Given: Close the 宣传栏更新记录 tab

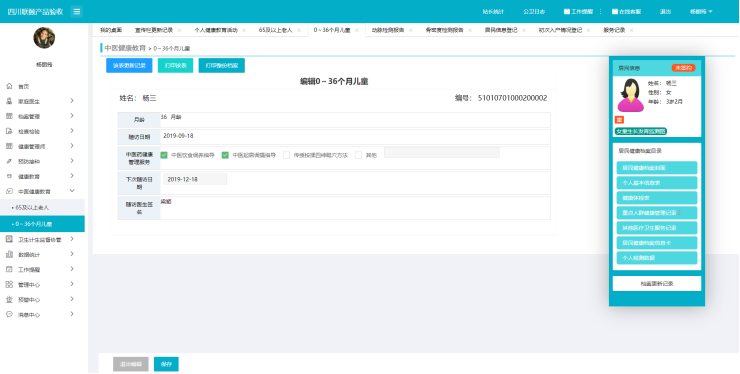Looking at the screenshot, I should (x=179, y=30).
